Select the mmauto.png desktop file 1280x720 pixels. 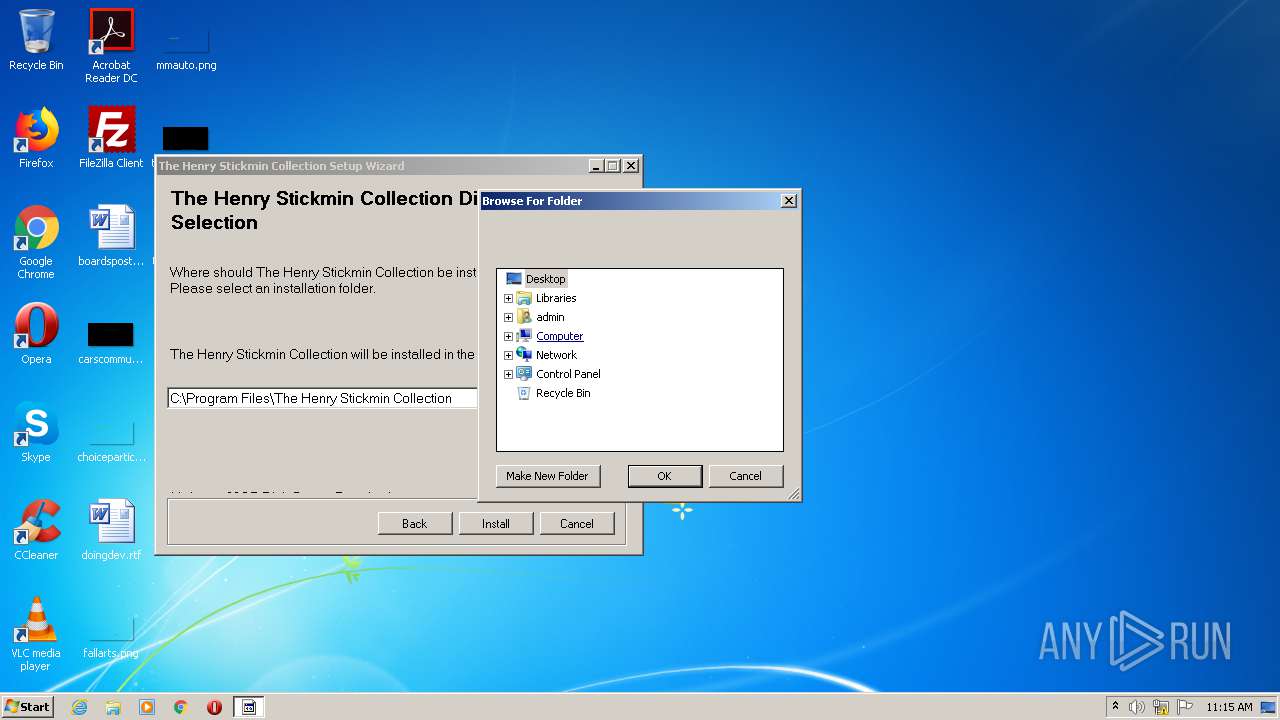point(186,46)
